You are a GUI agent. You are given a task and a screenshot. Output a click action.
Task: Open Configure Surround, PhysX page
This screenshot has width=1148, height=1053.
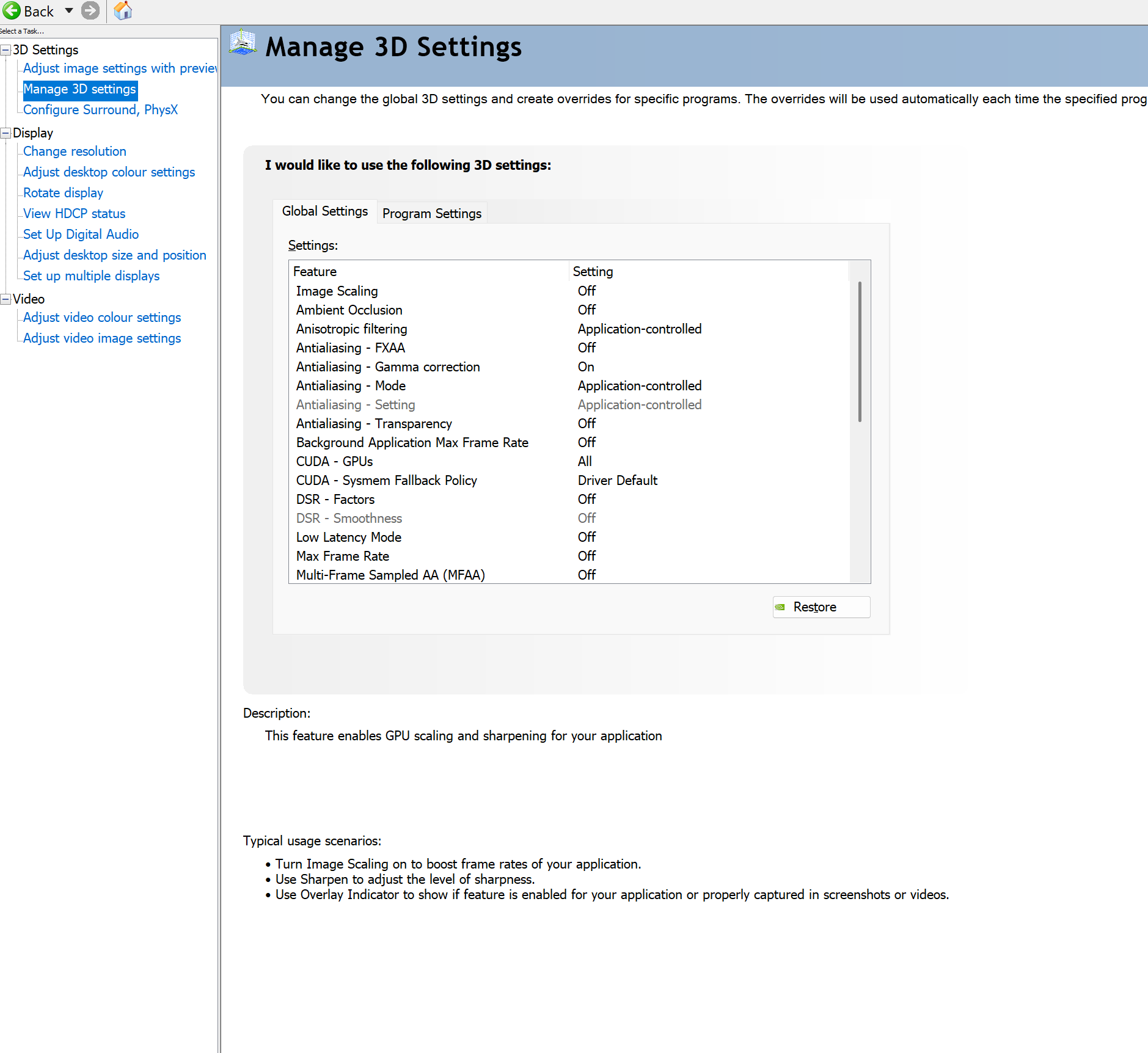[100, 110]
